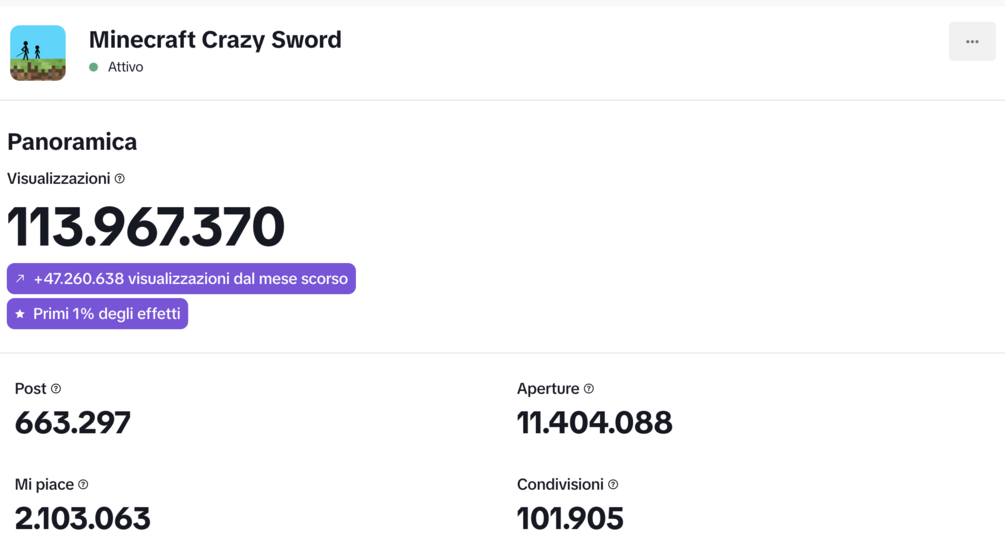Click the Primi 1% degli effetti badge
Screen dimensions: 1005x549
[x=97, y=314]
